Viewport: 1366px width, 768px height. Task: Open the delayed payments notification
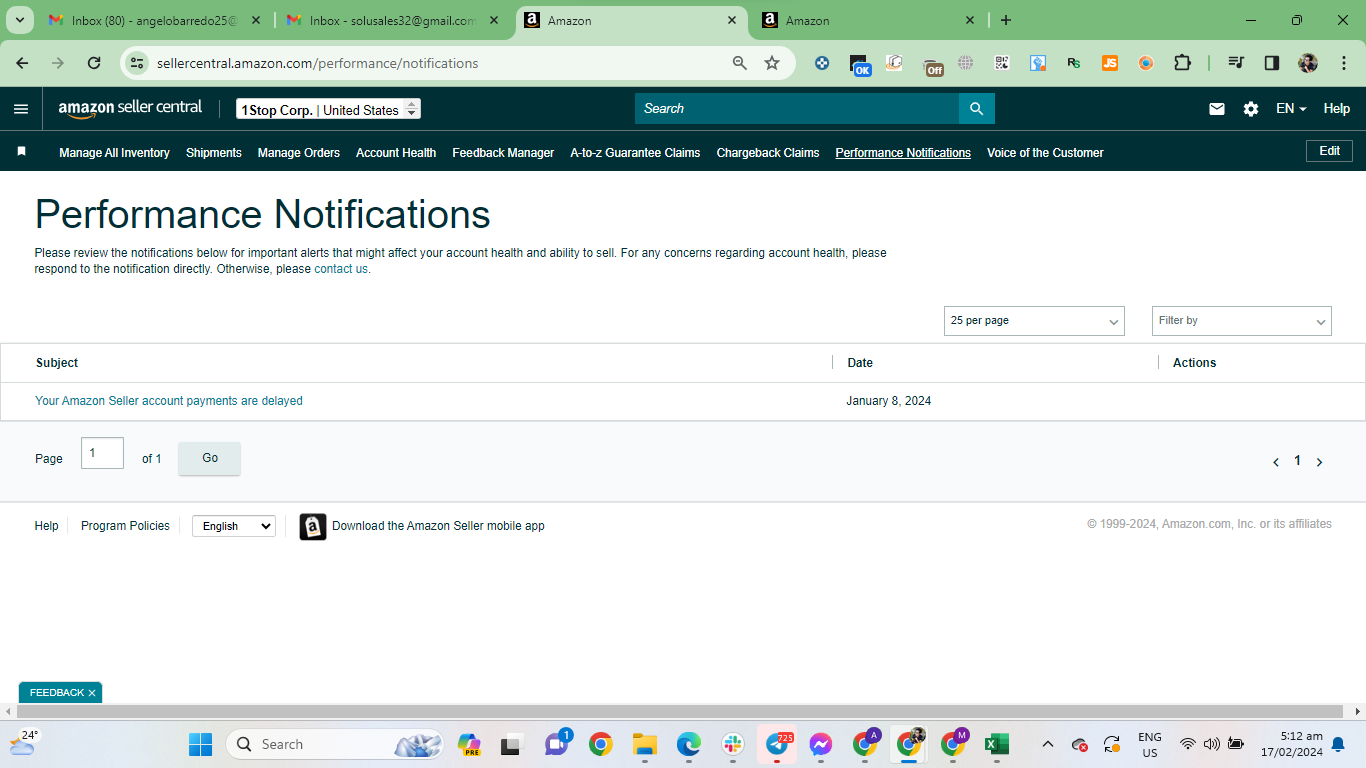point(169,401)
